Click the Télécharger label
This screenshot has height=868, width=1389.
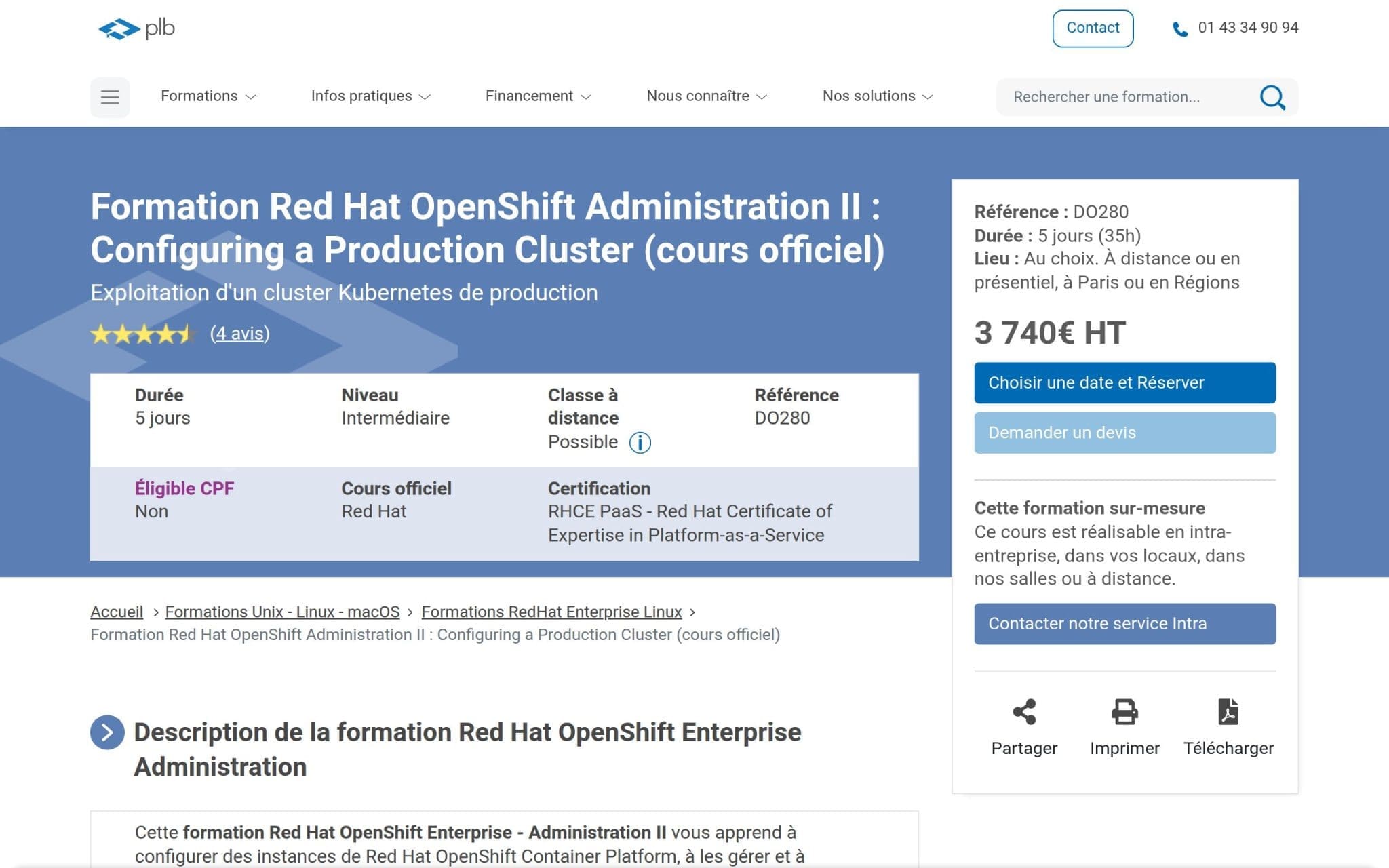tap(1228, 749)
